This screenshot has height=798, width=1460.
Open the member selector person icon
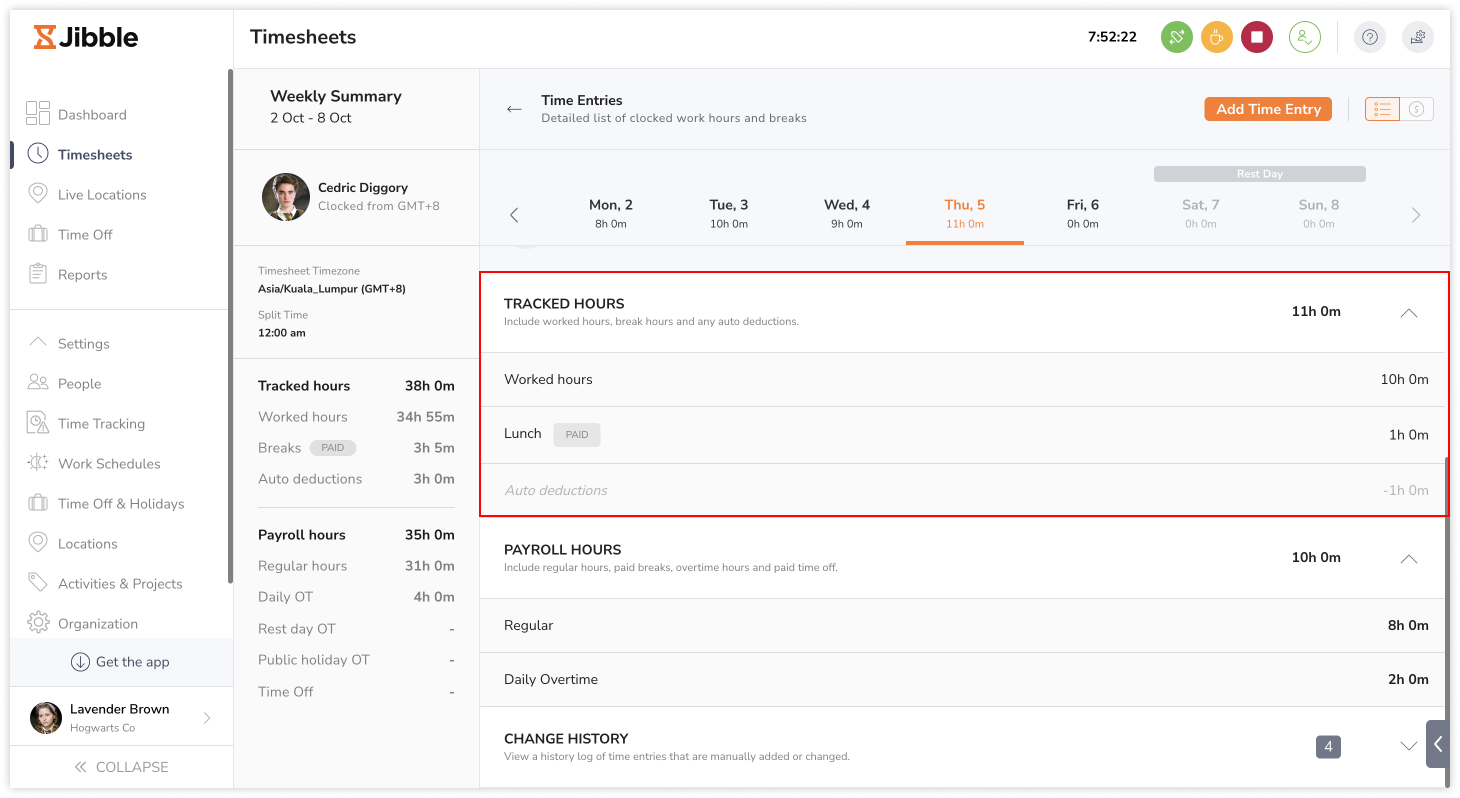(x=1303, y=36)
